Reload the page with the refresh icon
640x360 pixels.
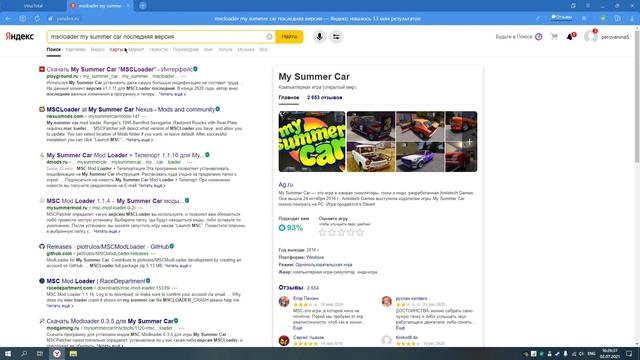[x=37, y=19]
